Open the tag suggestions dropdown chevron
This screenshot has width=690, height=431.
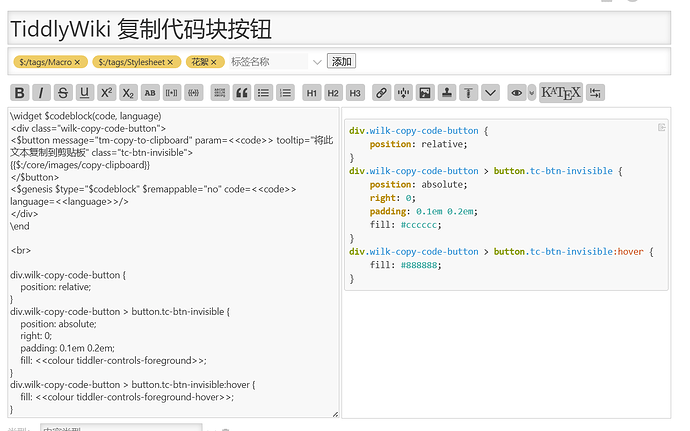coord(317,62)
